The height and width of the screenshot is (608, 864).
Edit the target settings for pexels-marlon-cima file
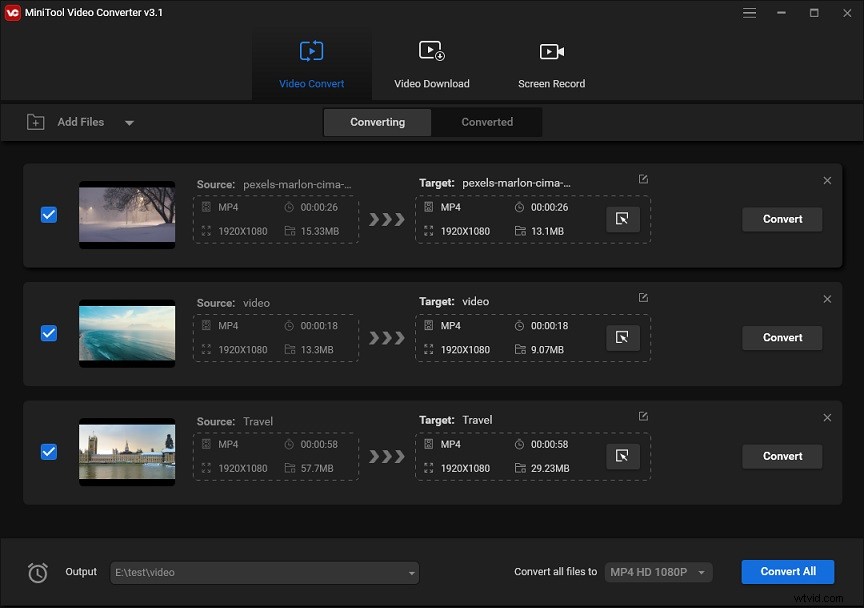[641, 178]
